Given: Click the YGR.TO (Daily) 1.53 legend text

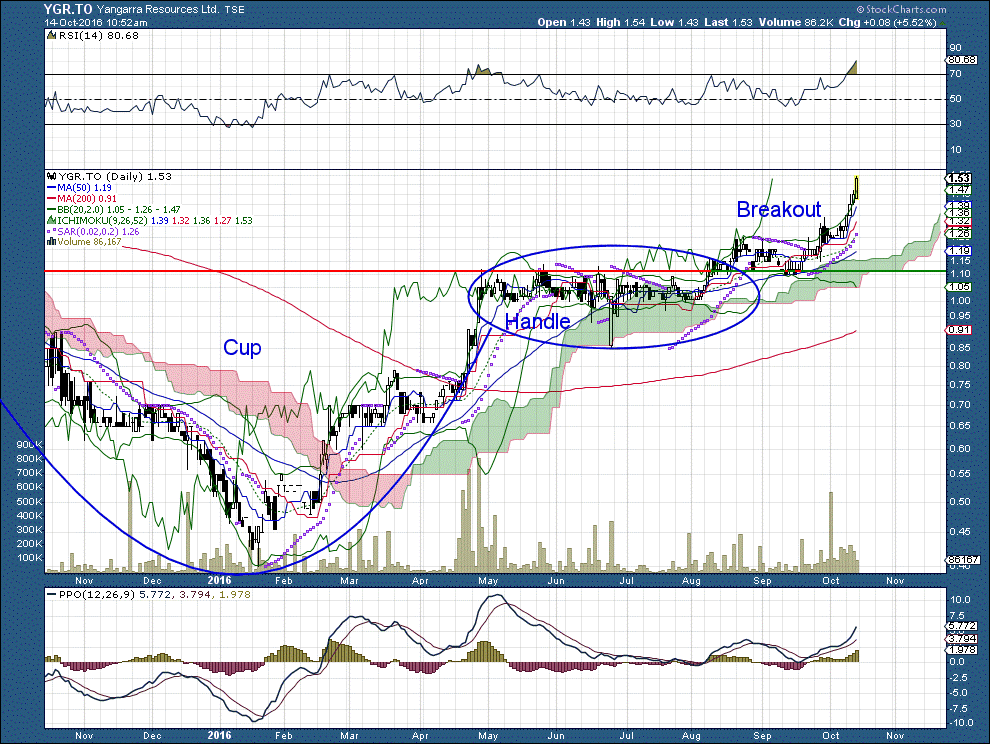Looking at the screenshot, I should [115, 177].
